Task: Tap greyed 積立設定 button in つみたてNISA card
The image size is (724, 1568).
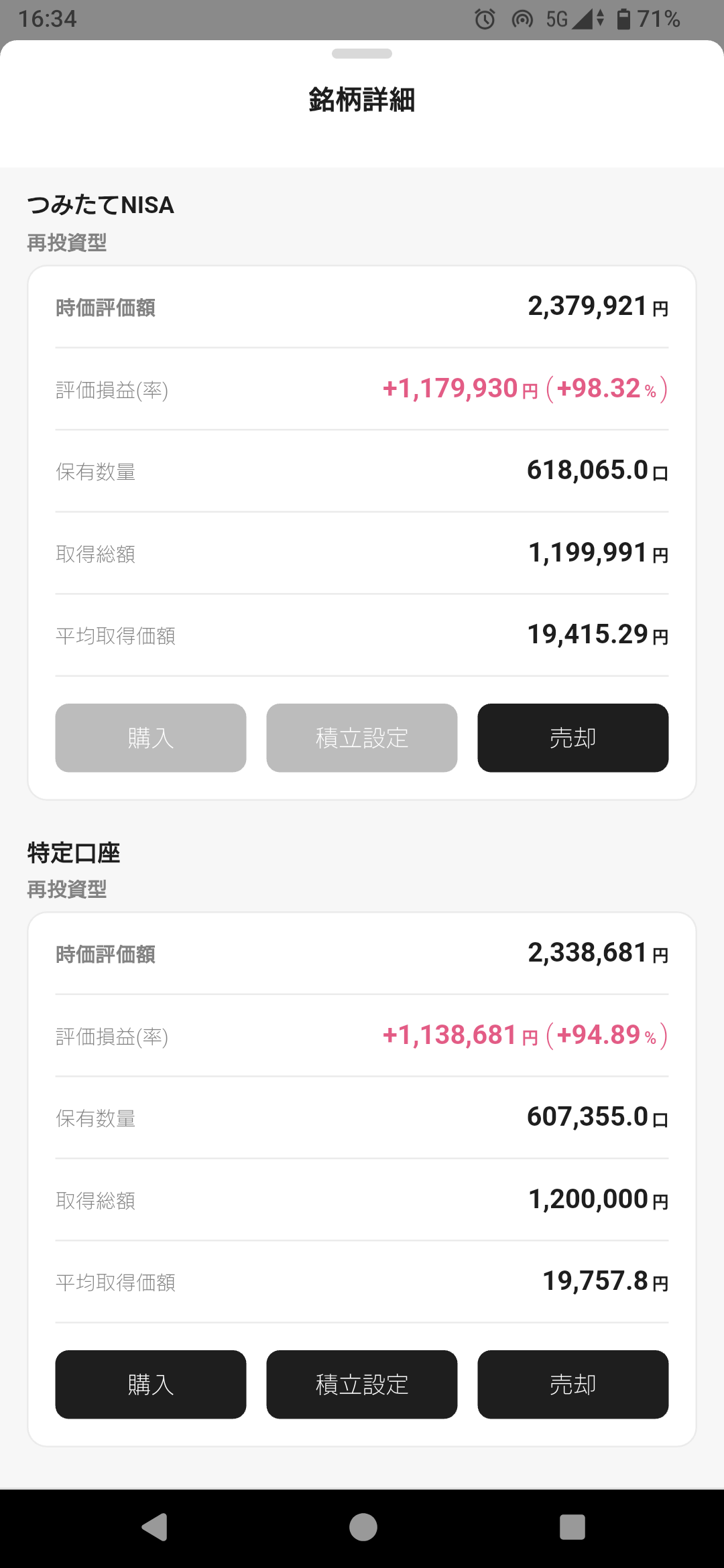Action: [362, 738]
